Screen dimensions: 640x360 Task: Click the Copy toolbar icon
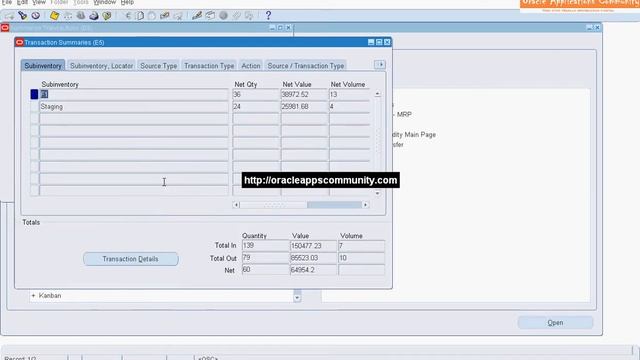pos(140,16)
